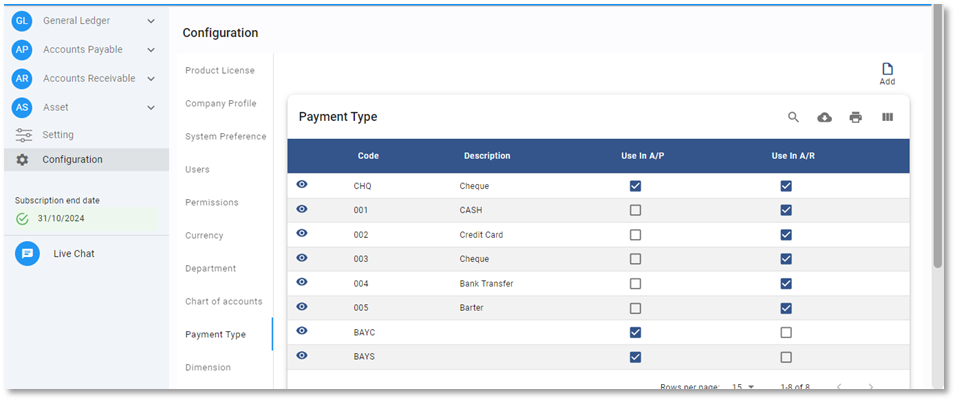Open the column view selector icon
Screen dimensions: 957x402
click(887, 117)
